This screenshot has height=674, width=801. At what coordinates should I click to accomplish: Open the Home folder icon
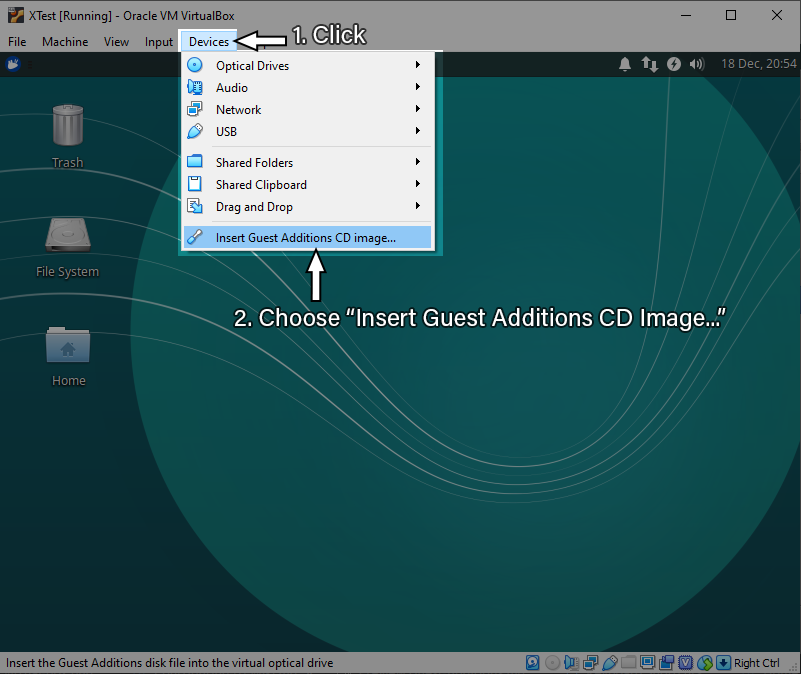pyautogui.click(x=67, y=345)
